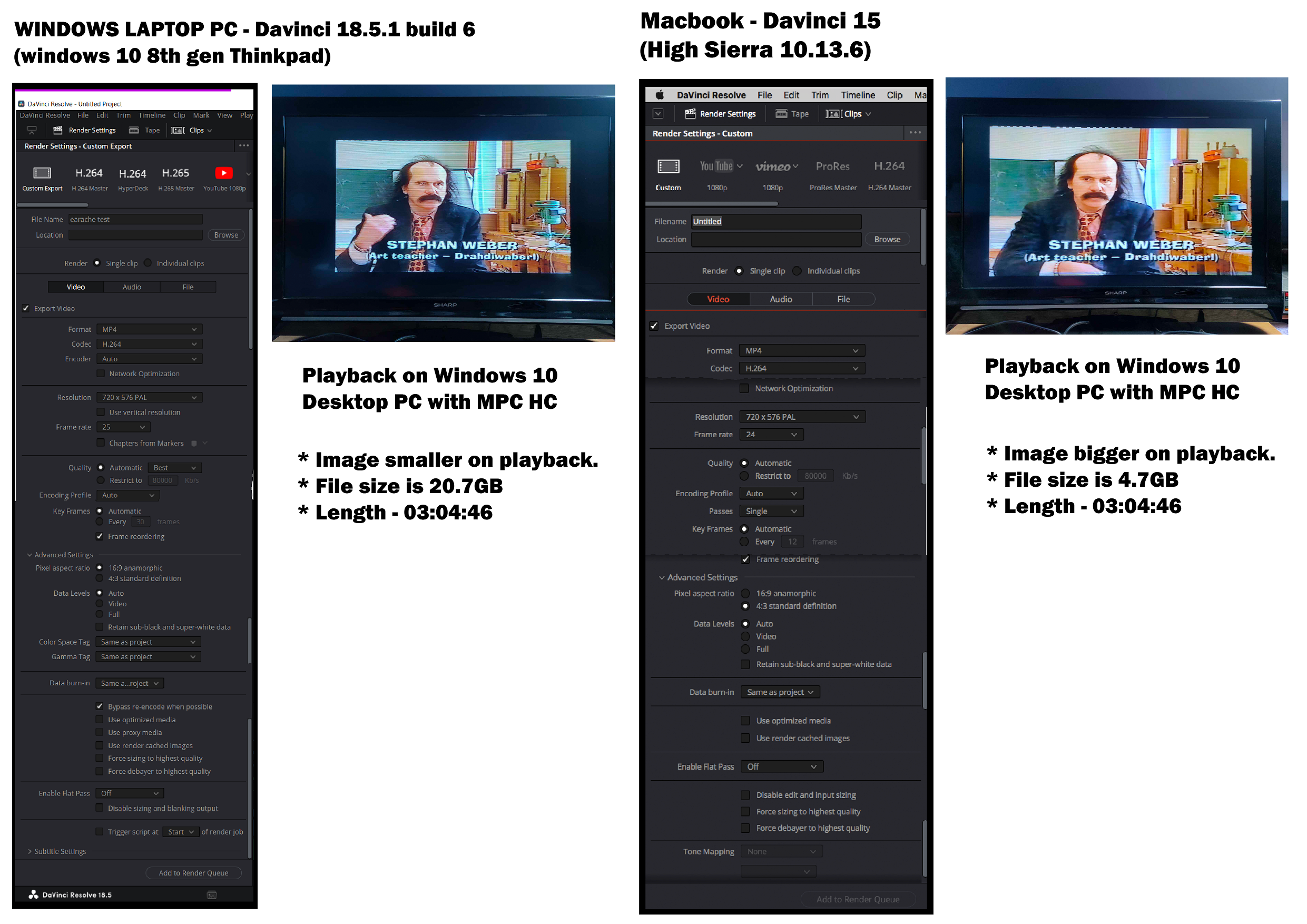This screenshot has width=1307, height=924.
Task: Open the three-dots options menu in the Mac Render Settings header
Action: pyautogui.click(x=915, y=133)
